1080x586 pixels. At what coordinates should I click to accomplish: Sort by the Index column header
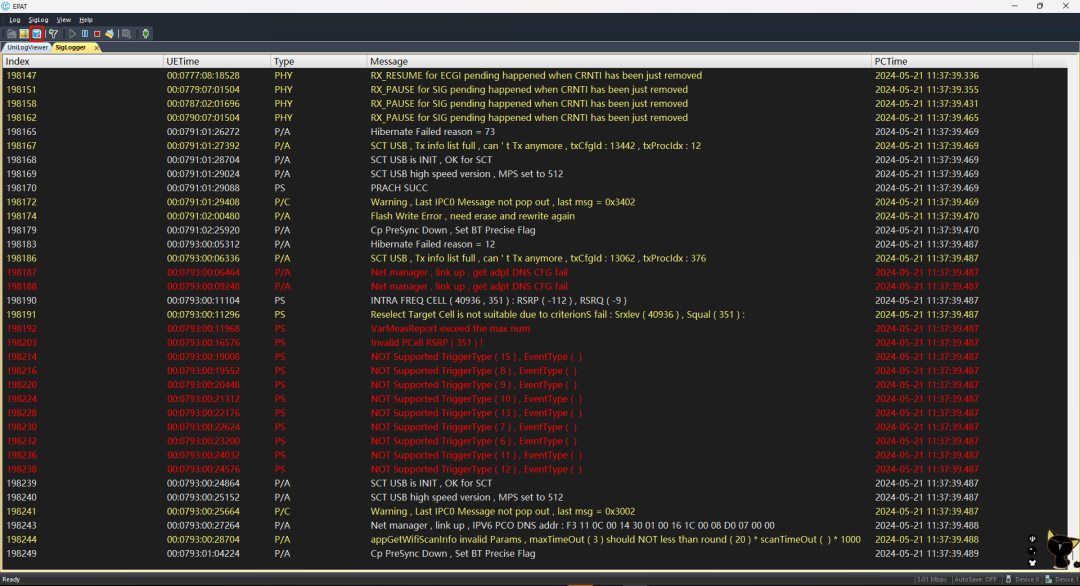(83, 61)
